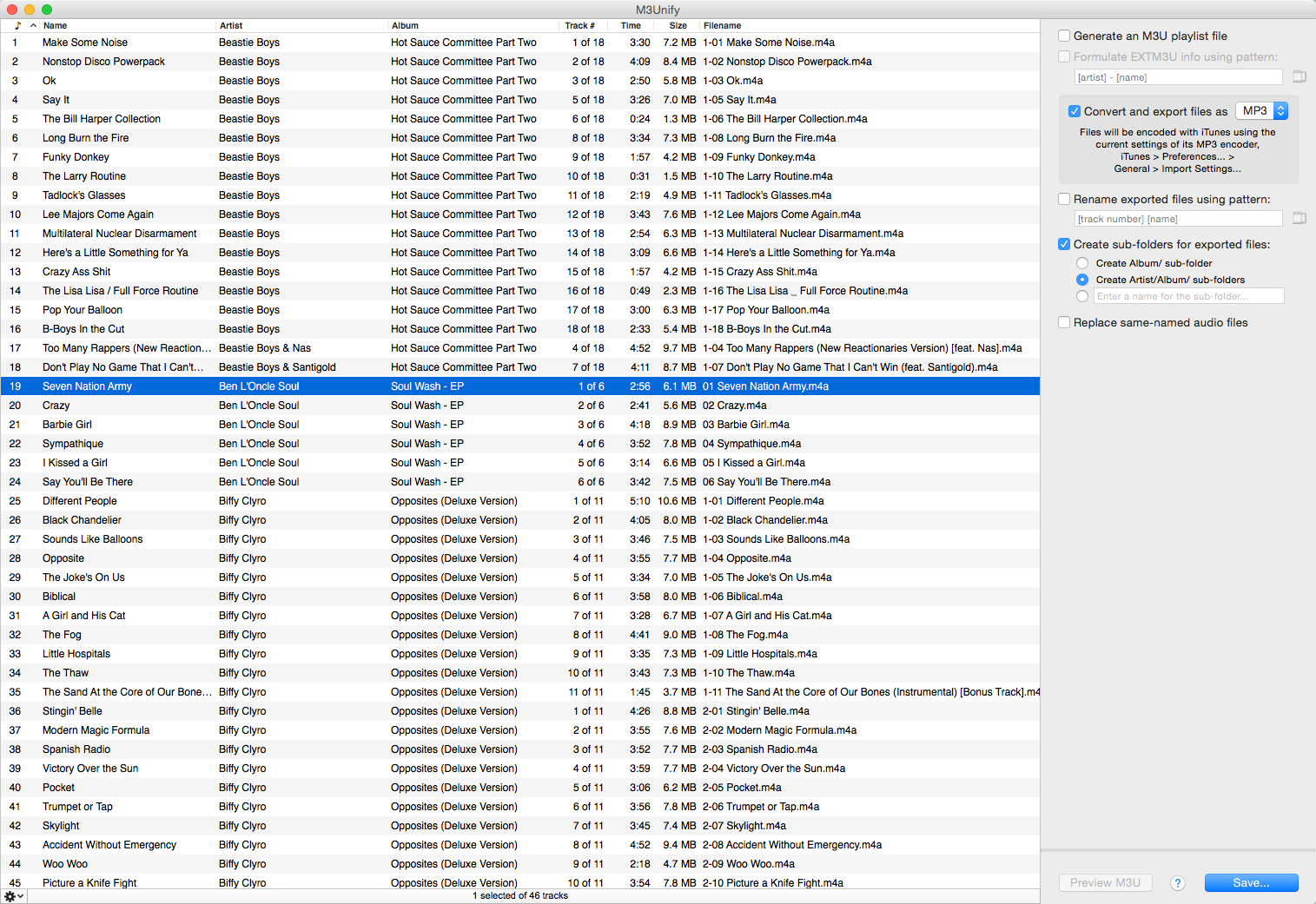Select the track Modern Magic Formula
The height and width of the screenshot is (904, 1316).
pyautogui.click(x=519, y=730)
